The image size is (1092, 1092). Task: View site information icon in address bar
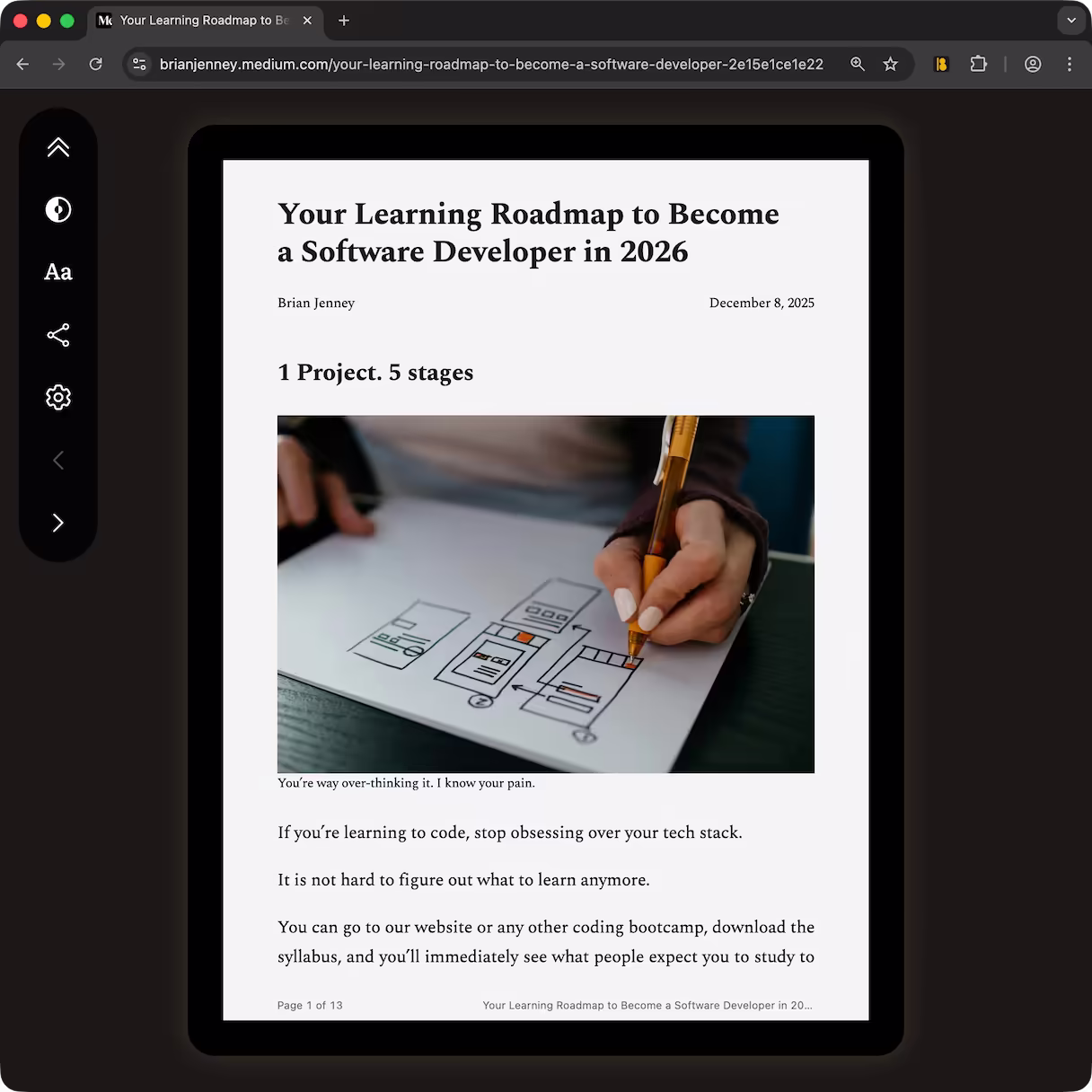(x=139, y=64)
